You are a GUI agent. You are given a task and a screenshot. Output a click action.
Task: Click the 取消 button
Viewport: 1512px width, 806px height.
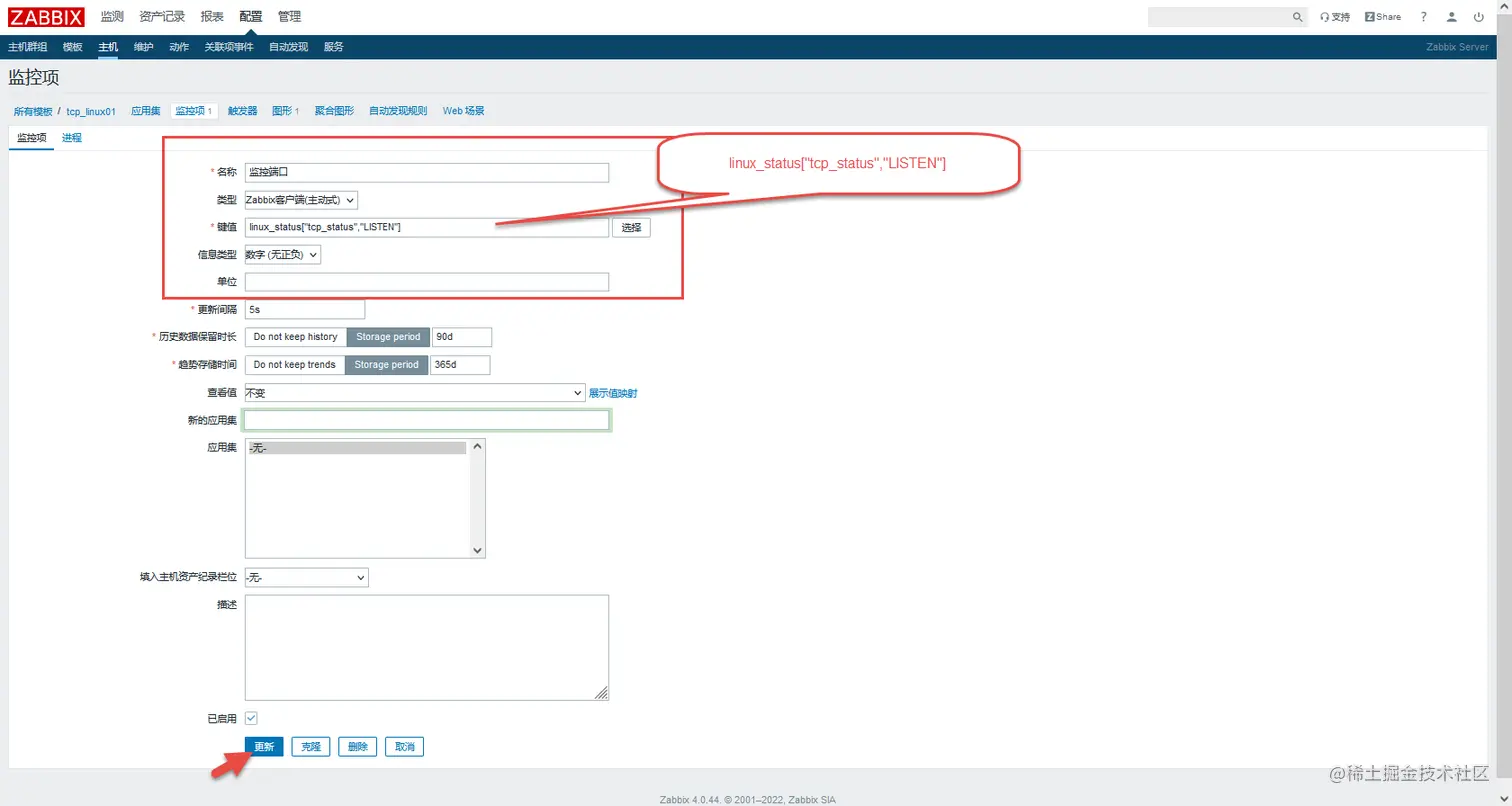click(x=405, y=747)
